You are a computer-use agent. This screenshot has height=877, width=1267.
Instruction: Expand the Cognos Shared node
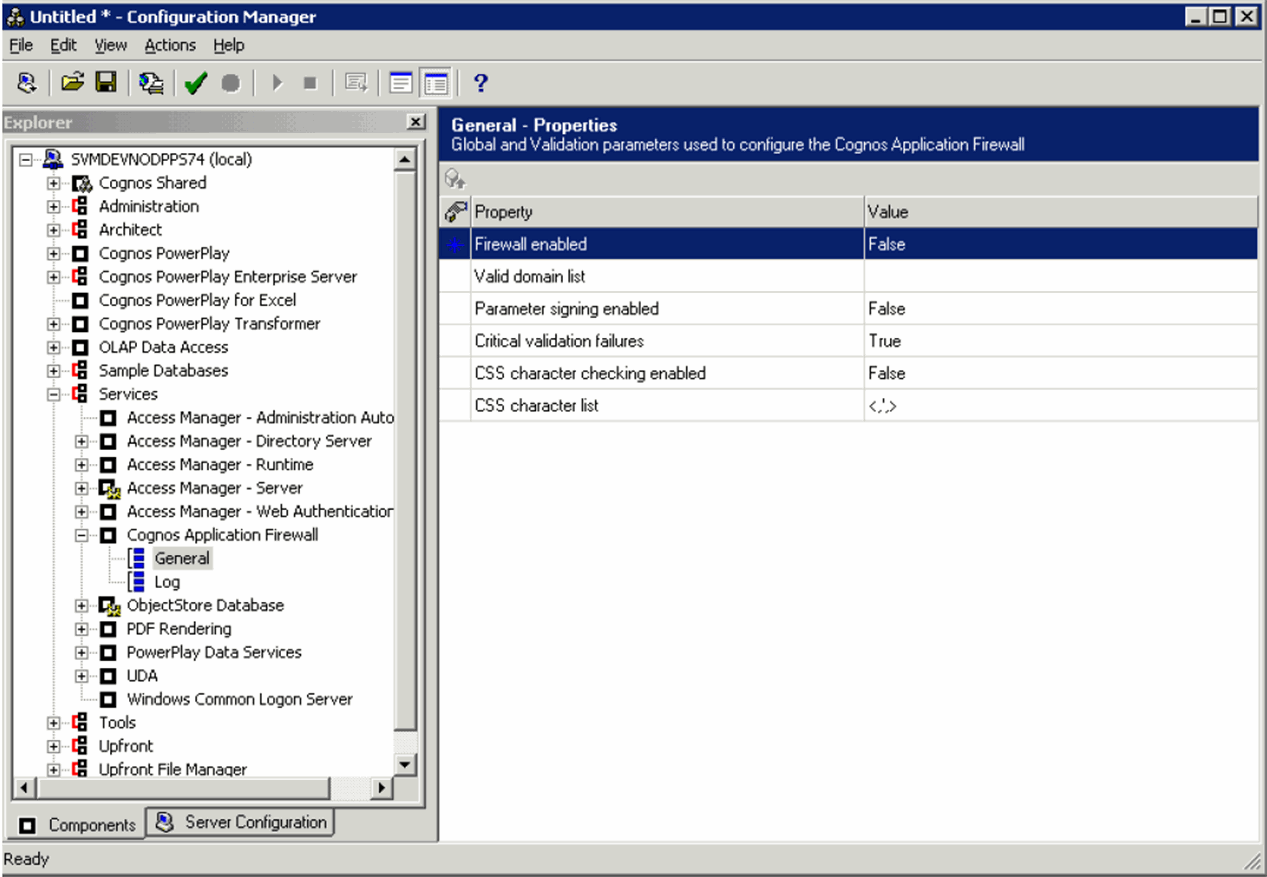[54, 183]
